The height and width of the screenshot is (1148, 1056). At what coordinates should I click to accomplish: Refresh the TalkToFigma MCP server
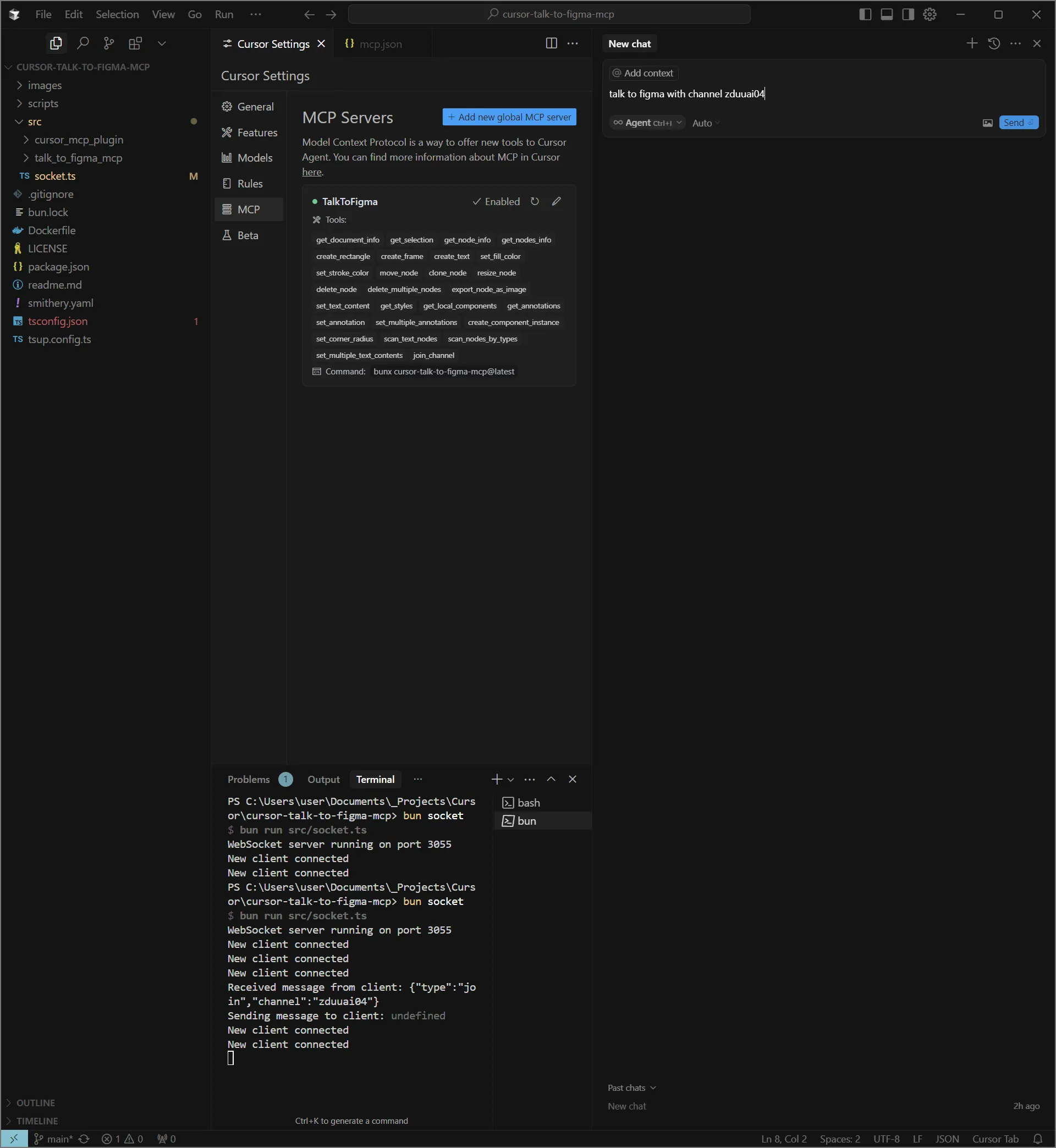[534, 202]
